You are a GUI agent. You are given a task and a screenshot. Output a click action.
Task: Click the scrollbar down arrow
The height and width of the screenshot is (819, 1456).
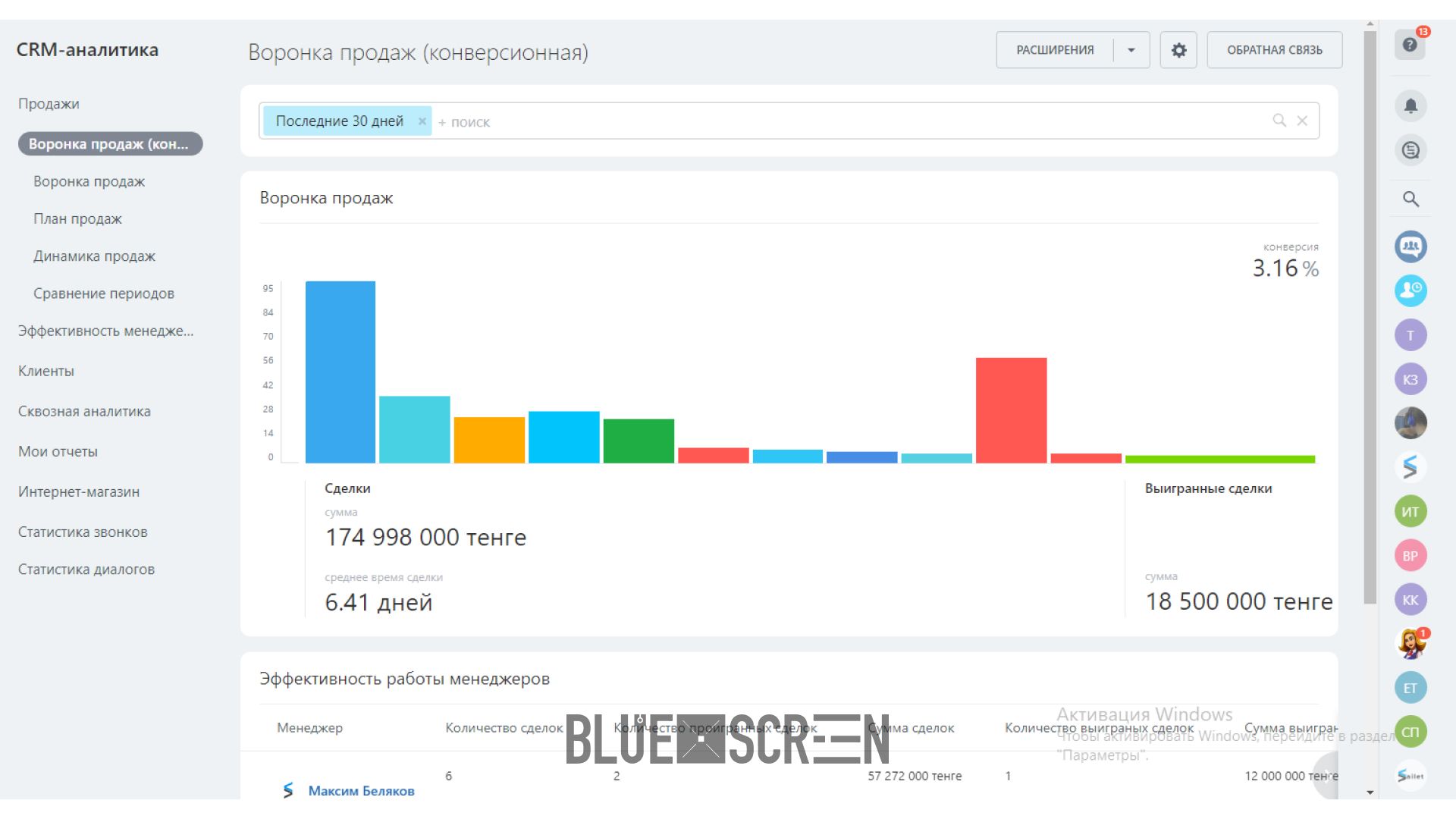[x=1370, y=792]
